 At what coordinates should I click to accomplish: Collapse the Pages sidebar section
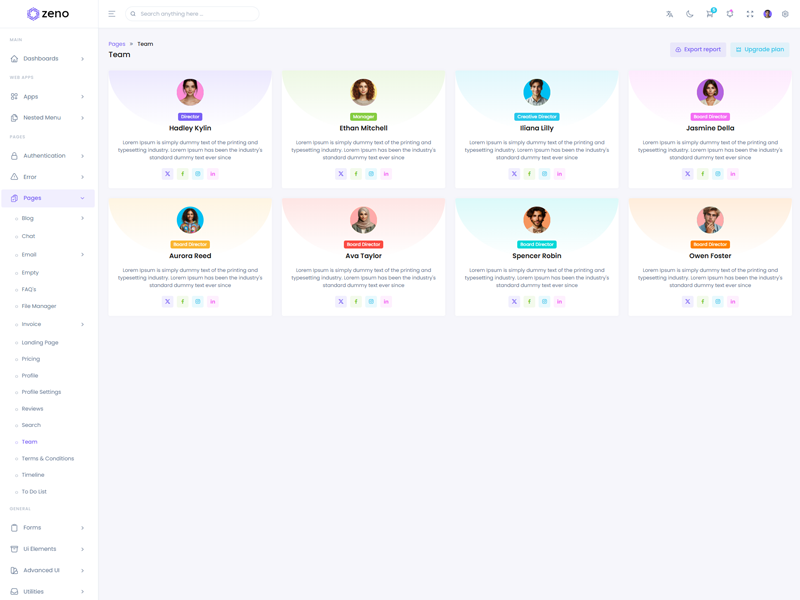click(48, 198)
